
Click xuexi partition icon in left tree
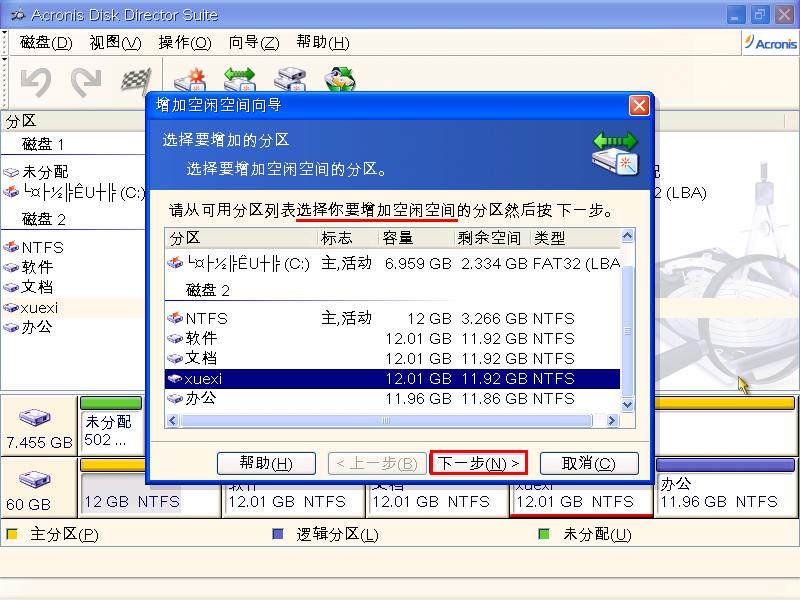point(11,308)
